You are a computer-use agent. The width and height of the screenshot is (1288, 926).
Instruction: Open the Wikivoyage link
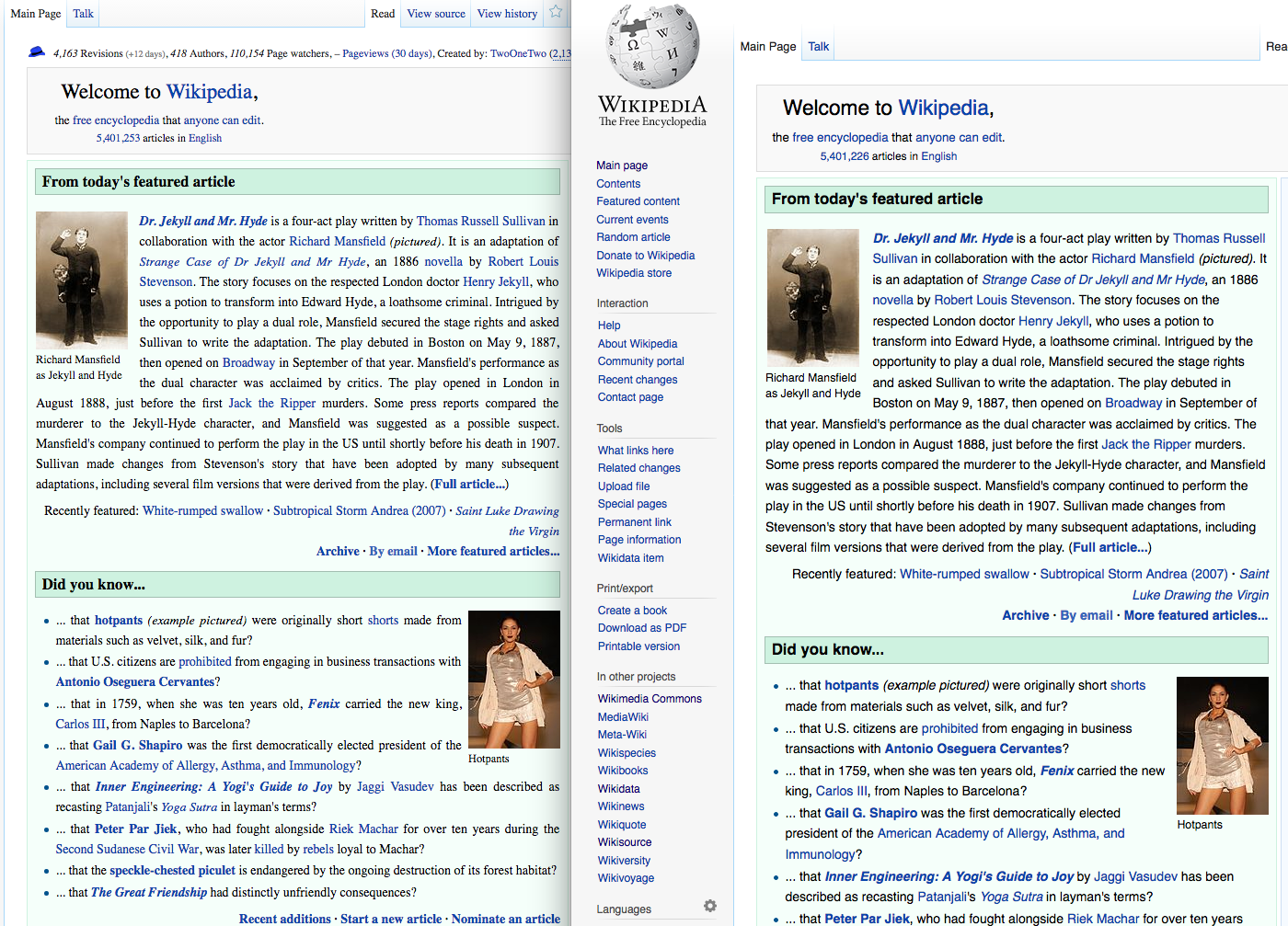626,878
